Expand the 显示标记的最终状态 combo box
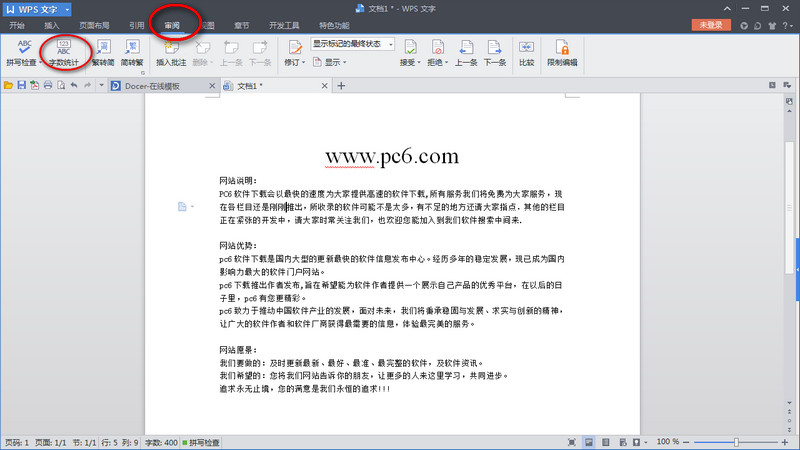This screenshot has height=450, width=800. (388, 44)
